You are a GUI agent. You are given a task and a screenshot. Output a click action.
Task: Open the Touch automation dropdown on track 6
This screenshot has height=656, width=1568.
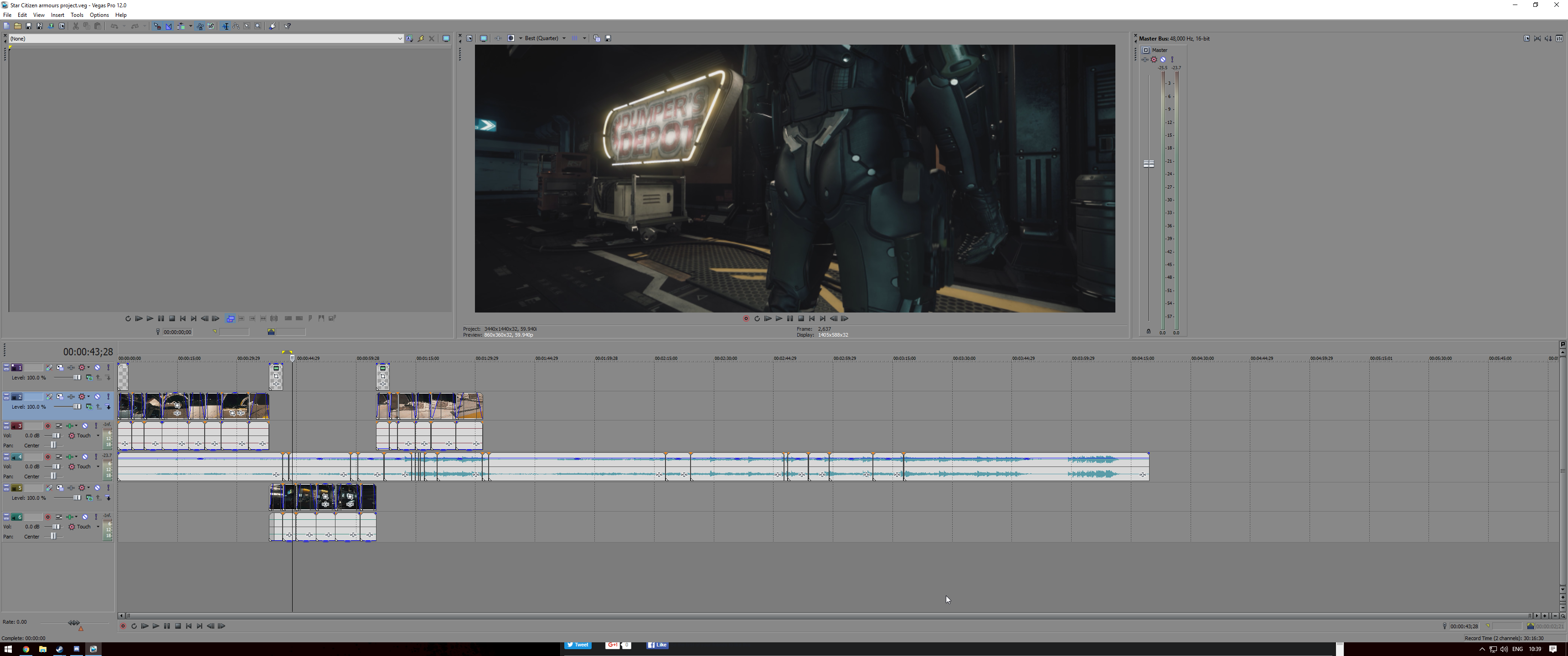click(x=98, y=526)
